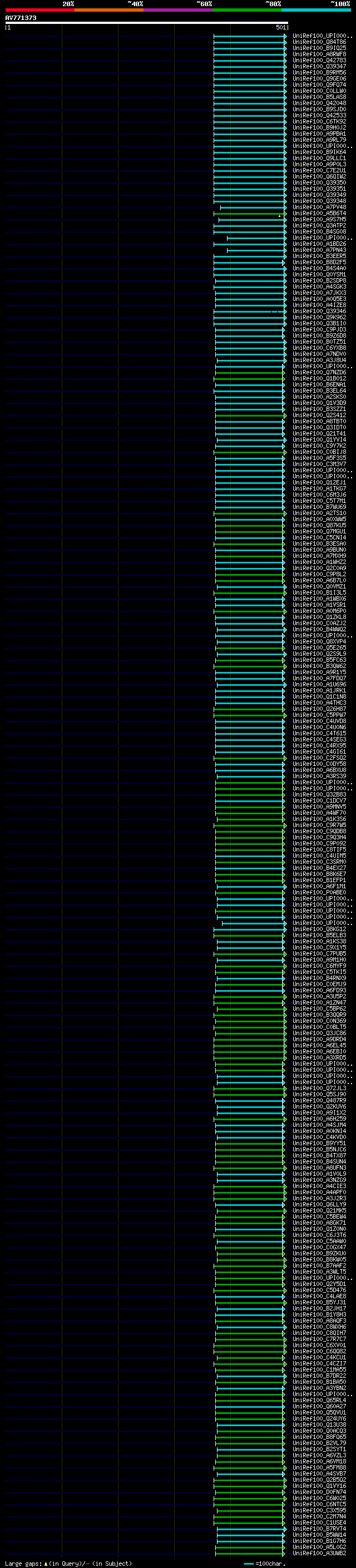Click hit label UniRef100_Q39348
This screenshot has width=356, height=1568.
(319, 201)
